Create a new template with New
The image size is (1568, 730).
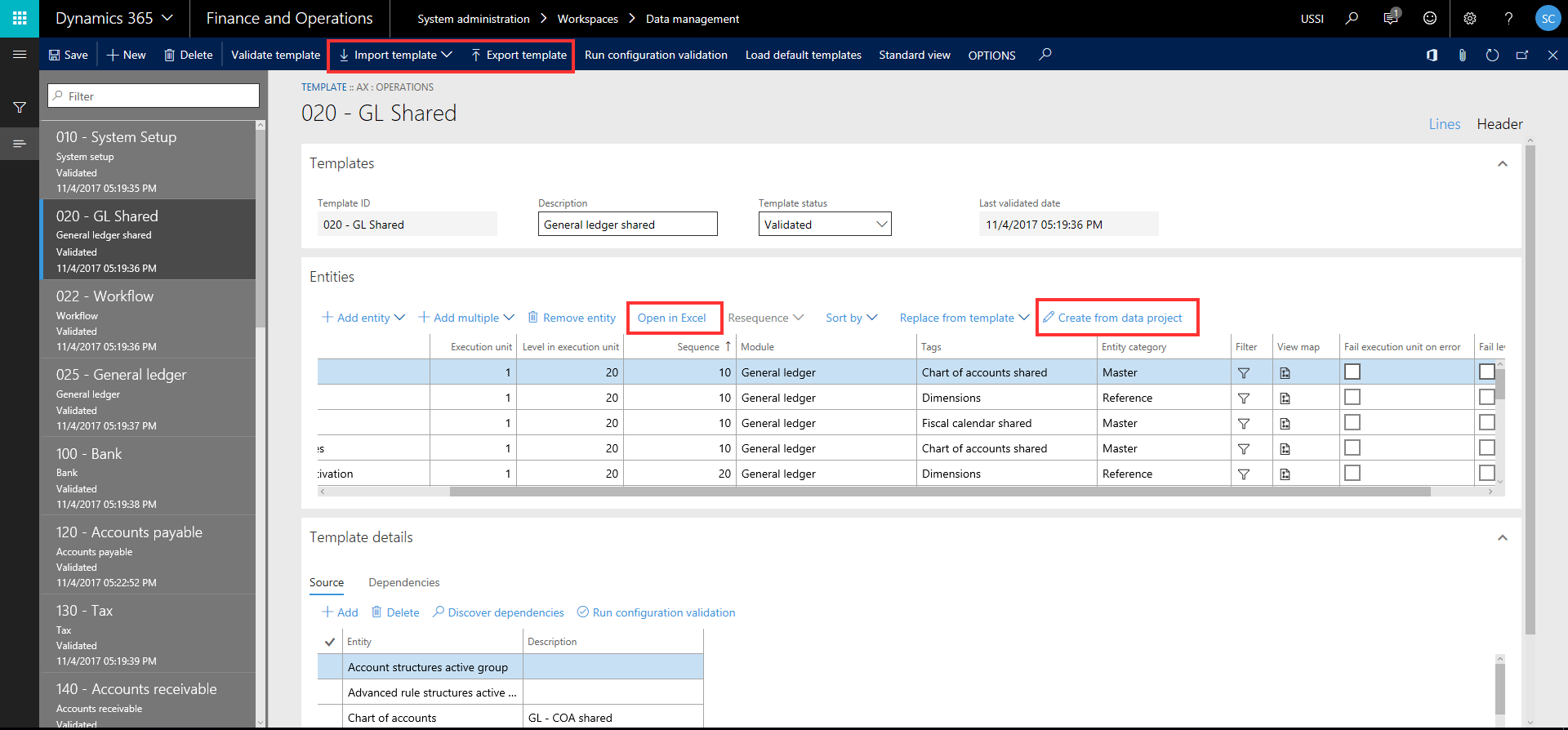126,55
